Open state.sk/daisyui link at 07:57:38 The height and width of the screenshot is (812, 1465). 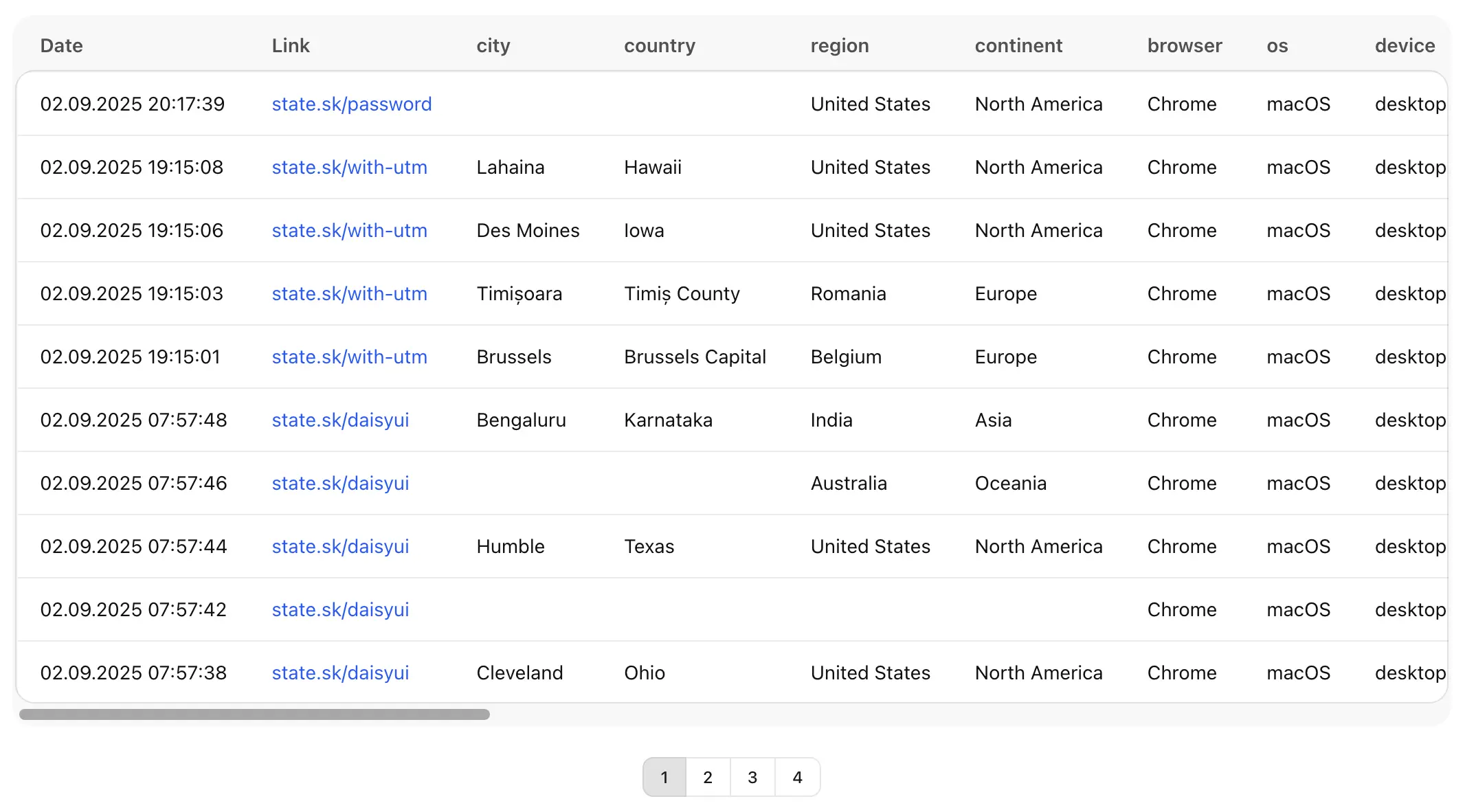[340, 673]
